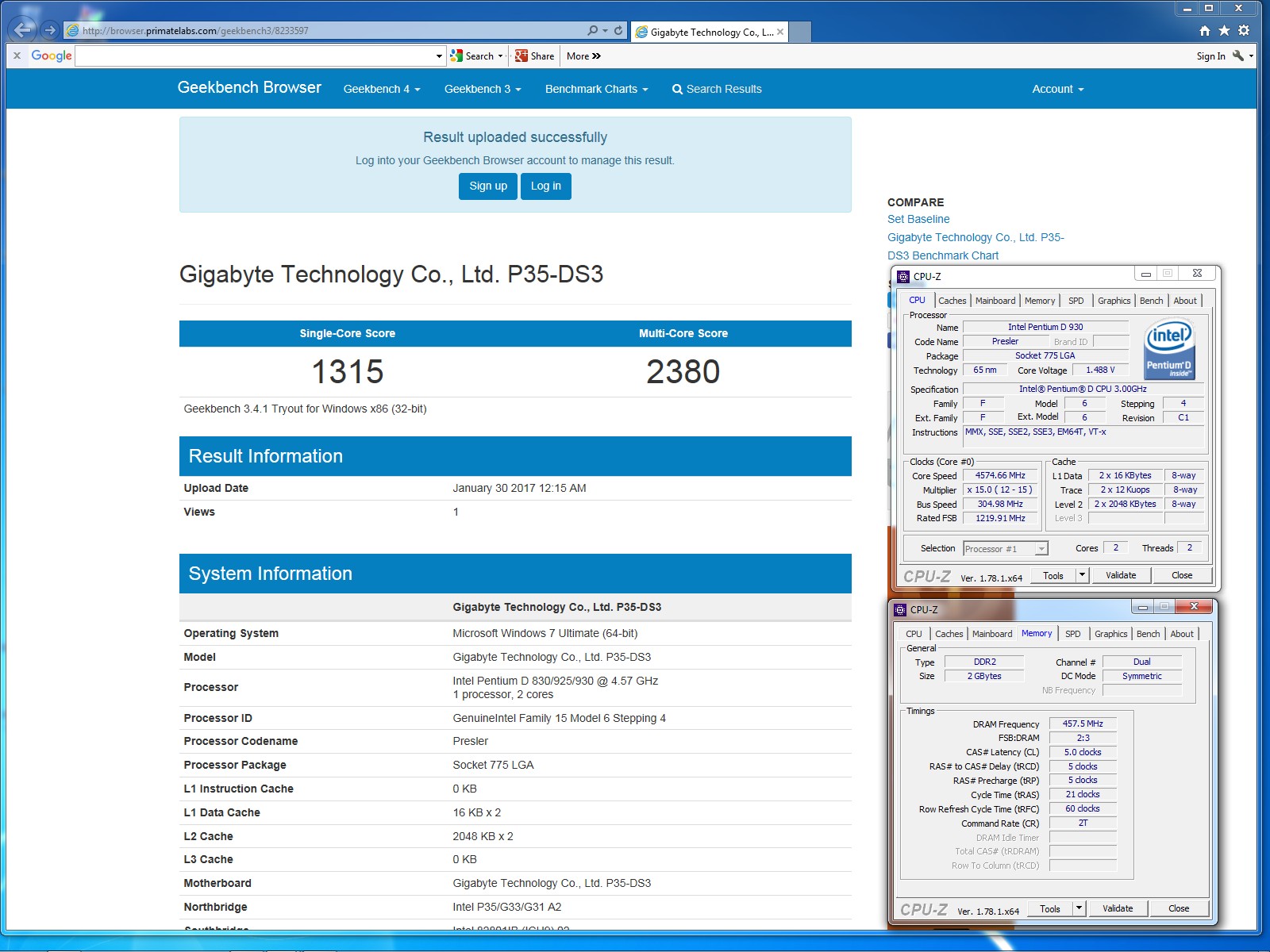Click the new tab button beside Gigabyte tab
The height and width of the screenshot is (952, 1270).
click(800, 32)
